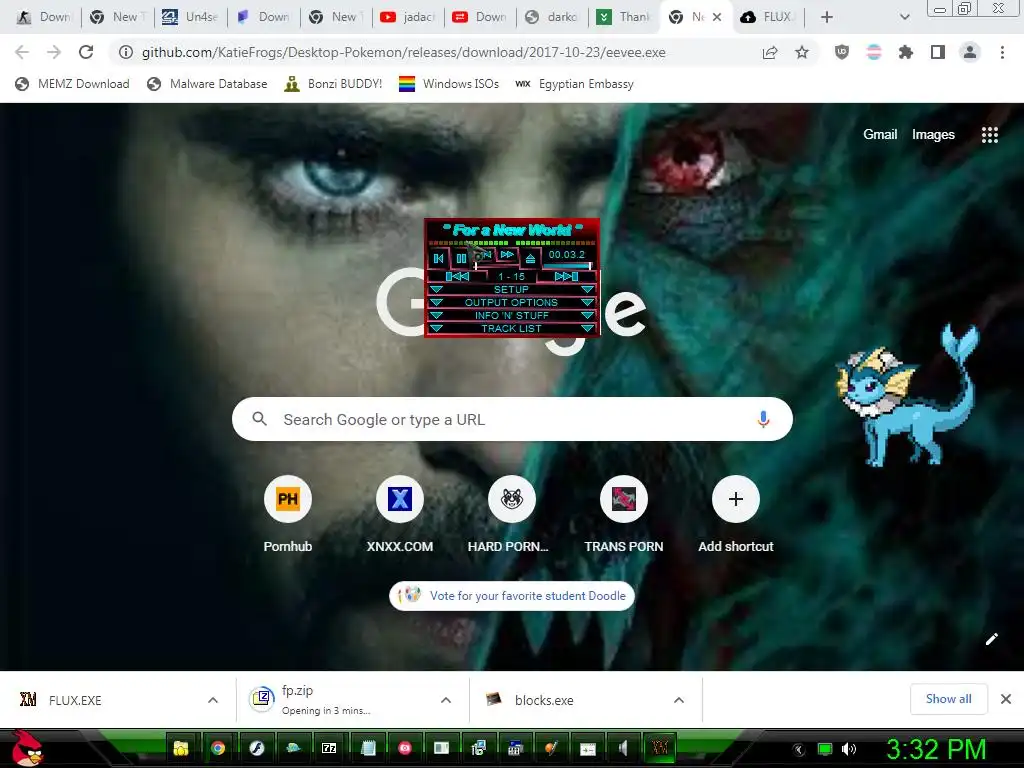Image resolution: width=1024 pixels, height=768 pixels.
Task: Open the Chrome profile avatar menu
Action: click(x=970, y=52)
